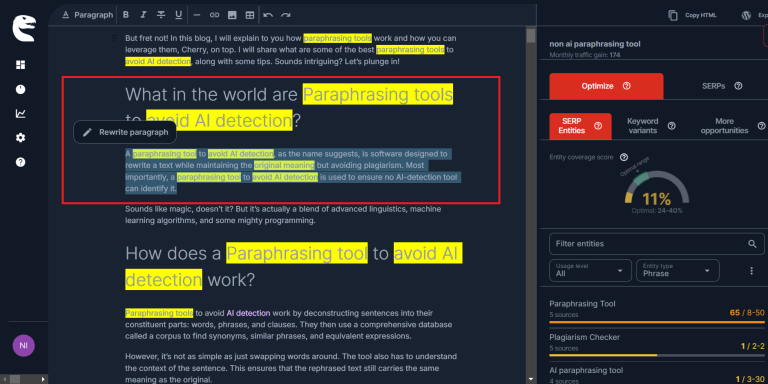This screenshot has height=384, width=768.
Task: Open the Usage level dropdown
Action: (591, 270)
